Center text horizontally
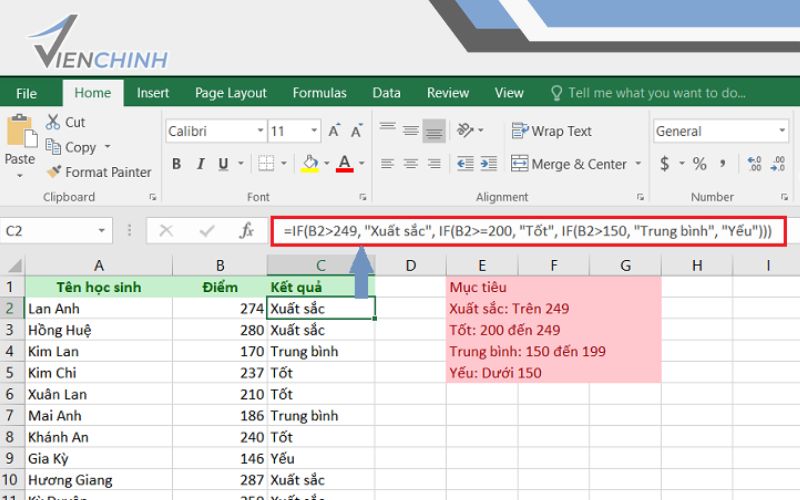The width and height of the screenshot is (800, 500). 411,163
